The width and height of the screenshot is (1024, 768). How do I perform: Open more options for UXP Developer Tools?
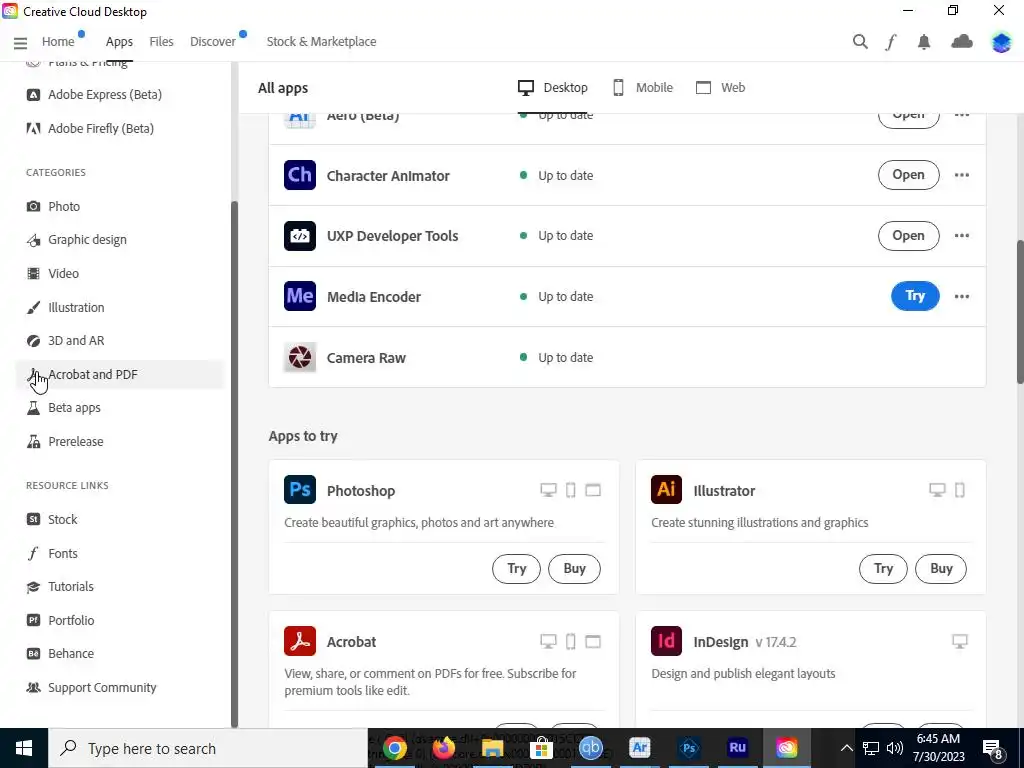click(x=961, y=236)
